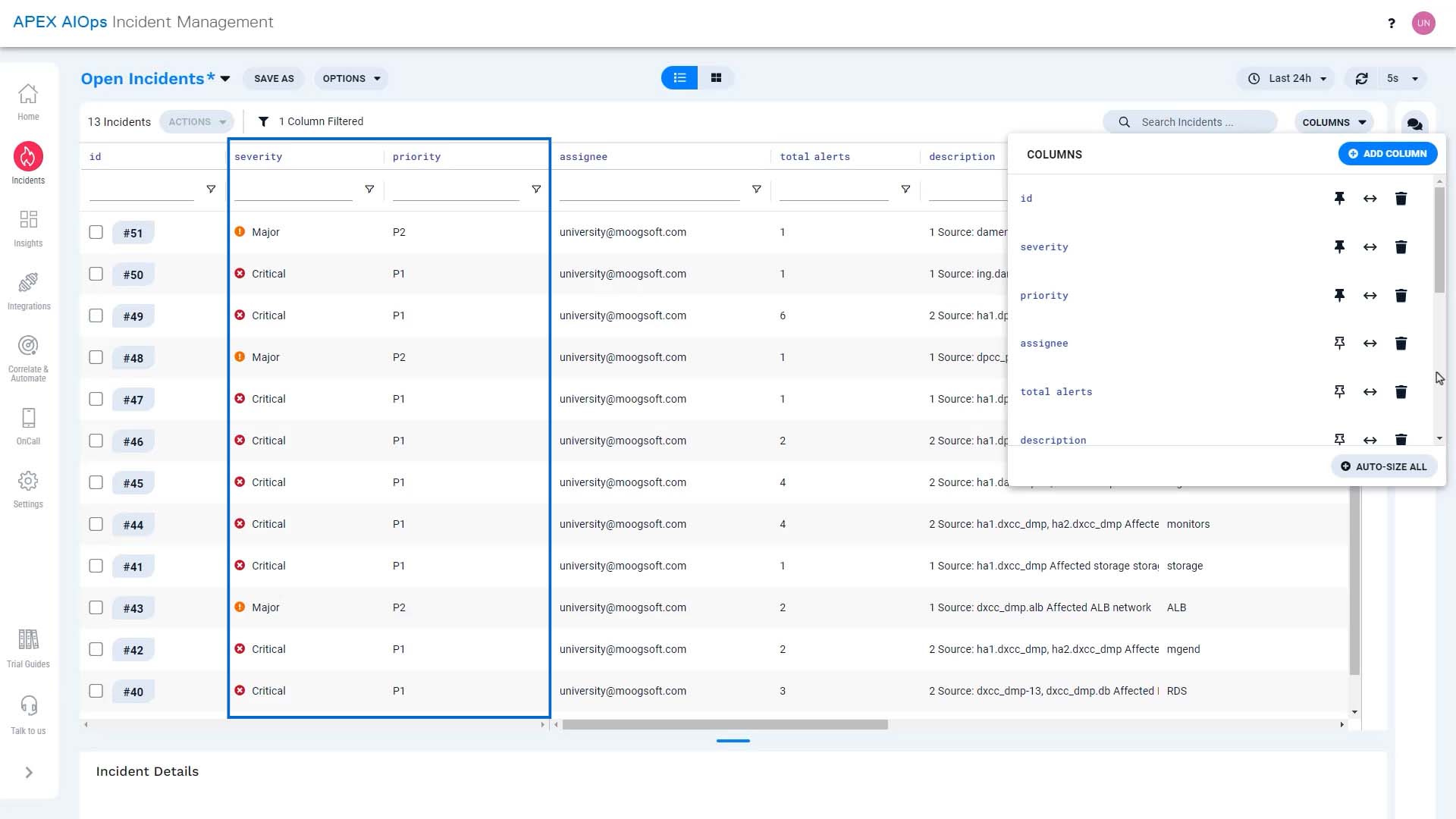The width and height of the screenshot is (1456, 819).
Task: Click the column filter funnel icon
Action: click(x=263, y=122)
